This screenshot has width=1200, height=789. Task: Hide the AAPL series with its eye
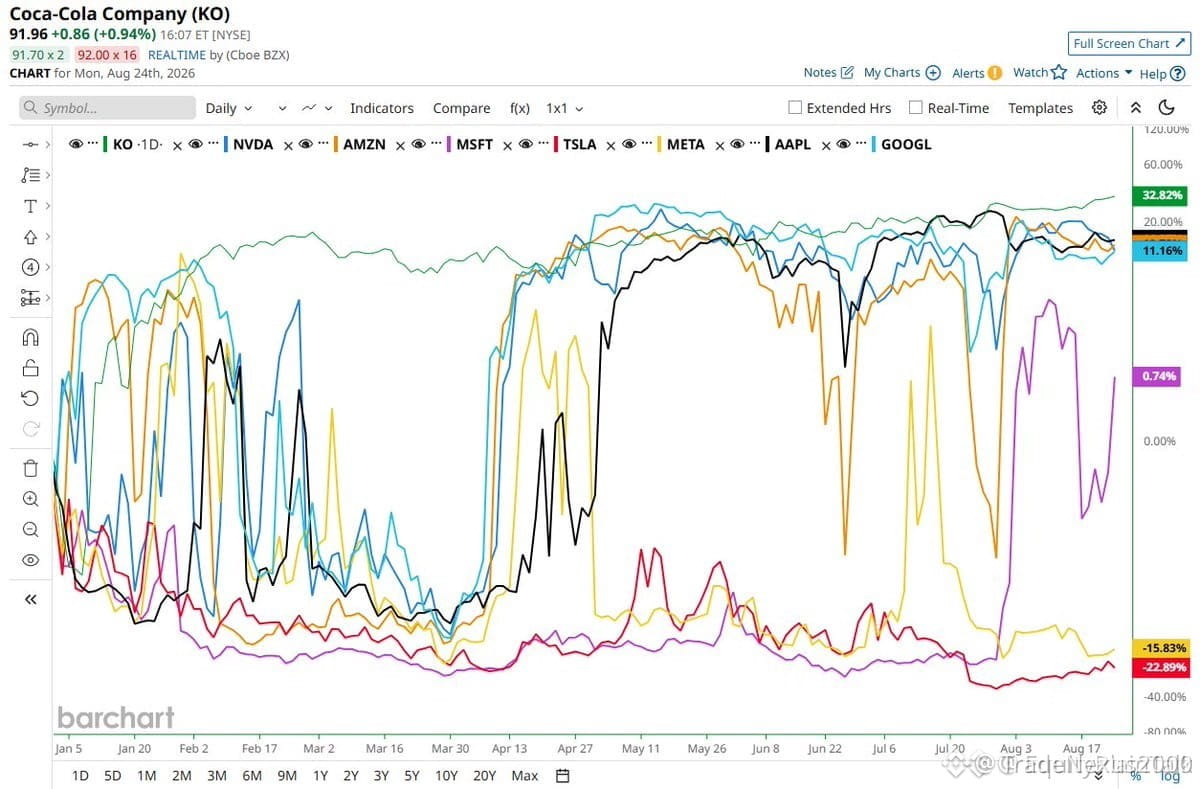[737, 144]
